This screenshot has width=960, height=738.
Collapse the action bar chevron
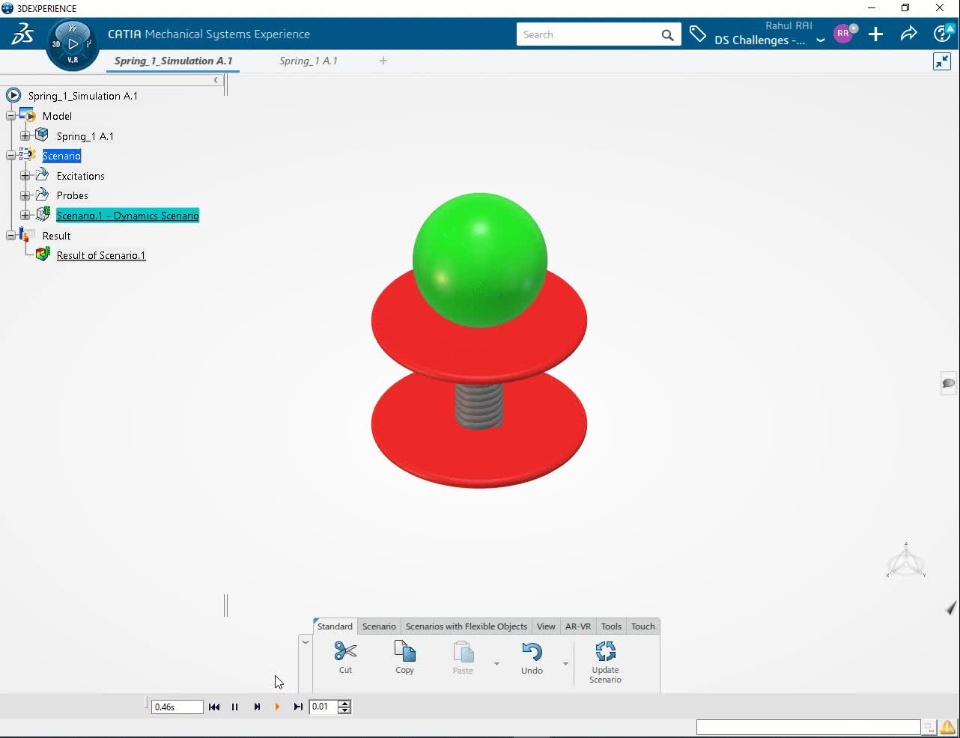tap(305, 642)
